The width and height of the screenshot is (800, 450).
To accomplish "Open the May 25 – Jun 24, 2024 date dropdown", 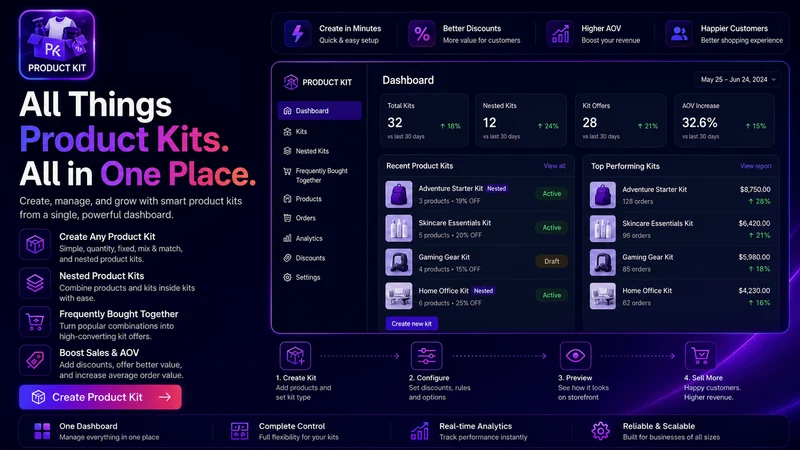I will point(737,80).
